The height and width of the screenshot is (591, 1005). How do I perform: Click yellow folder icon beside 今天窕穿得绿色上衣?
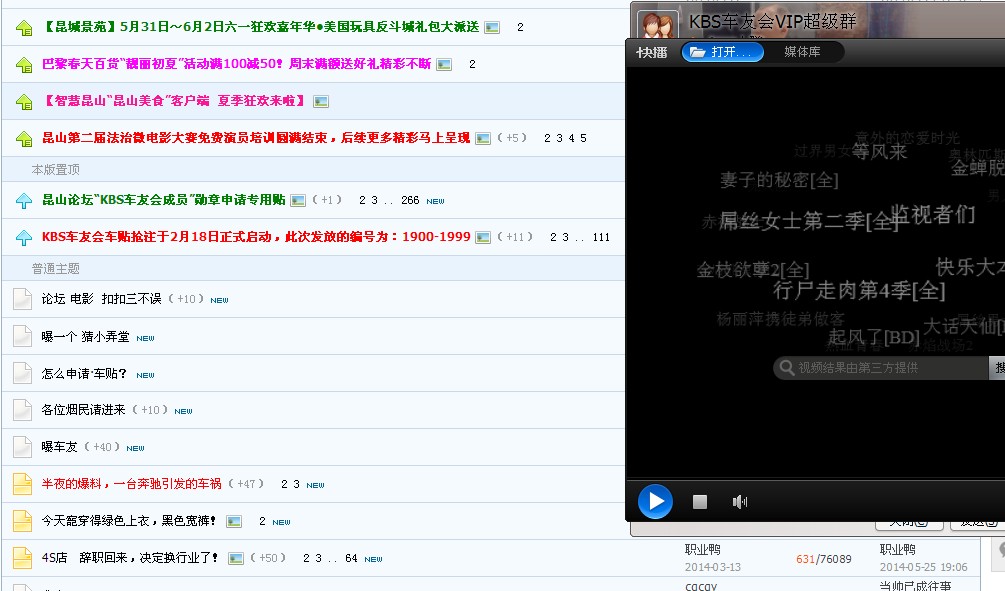[22, 521]
